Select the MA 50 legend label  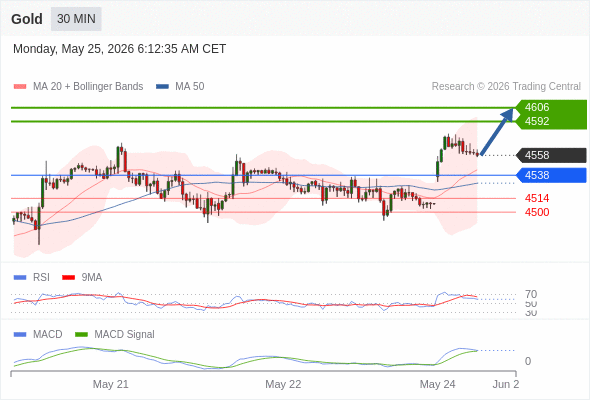click(190, 87)
